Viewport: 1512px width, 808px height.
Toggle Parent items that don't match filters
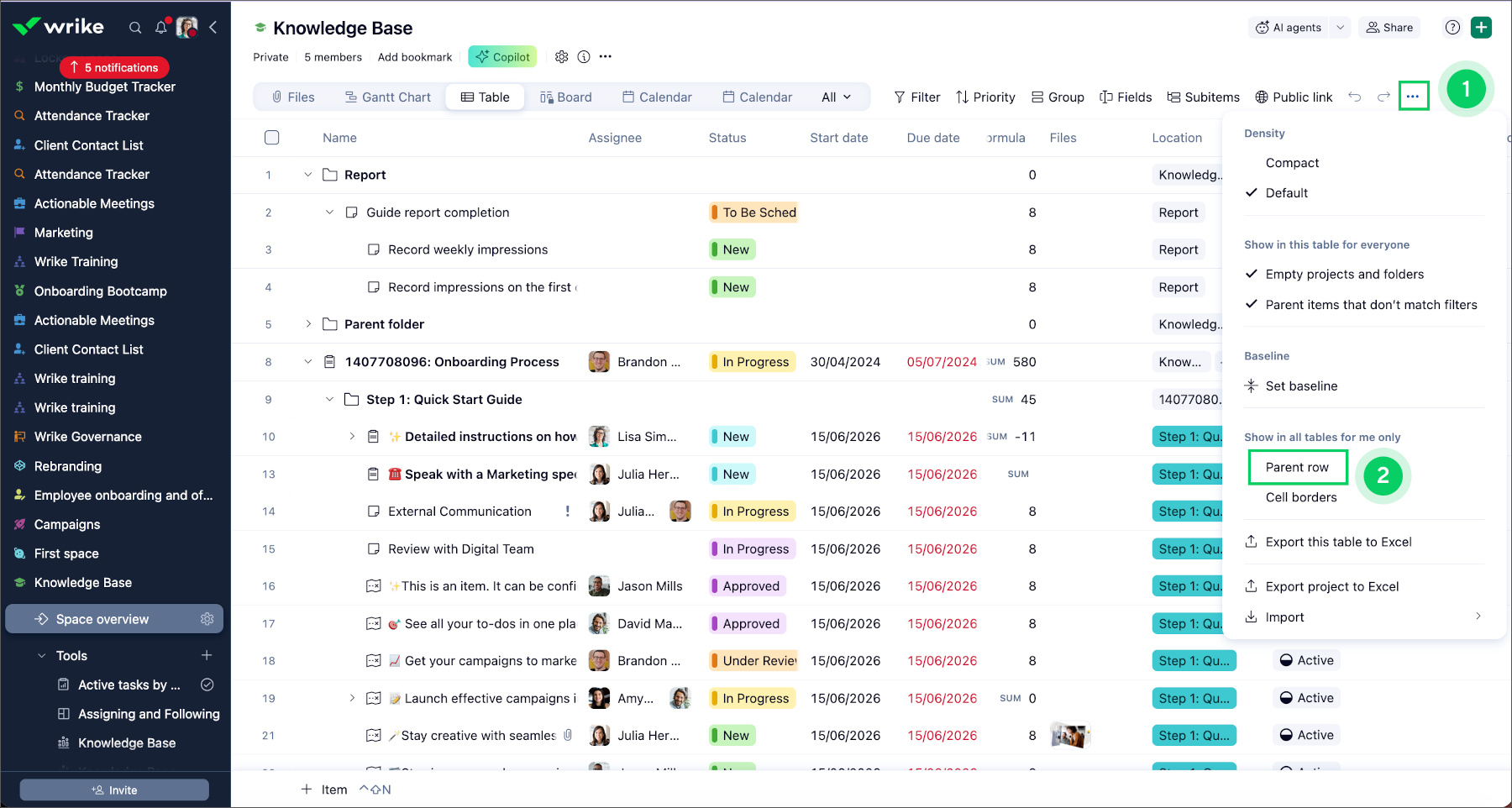[x=1371, y=305]
